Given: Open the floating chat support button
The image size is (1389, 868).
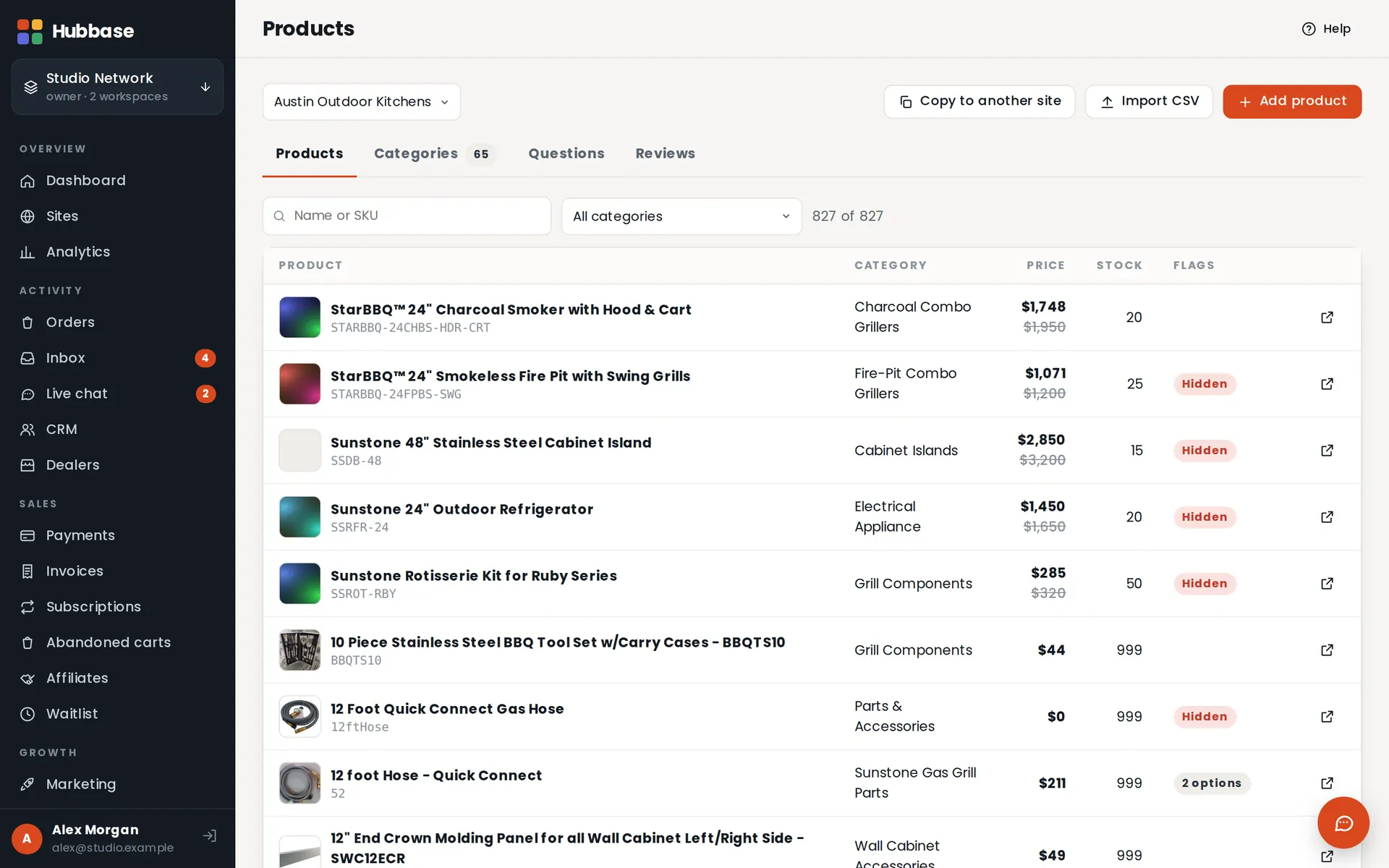Looking at the screenshot, I should (x=1343, y=822).
